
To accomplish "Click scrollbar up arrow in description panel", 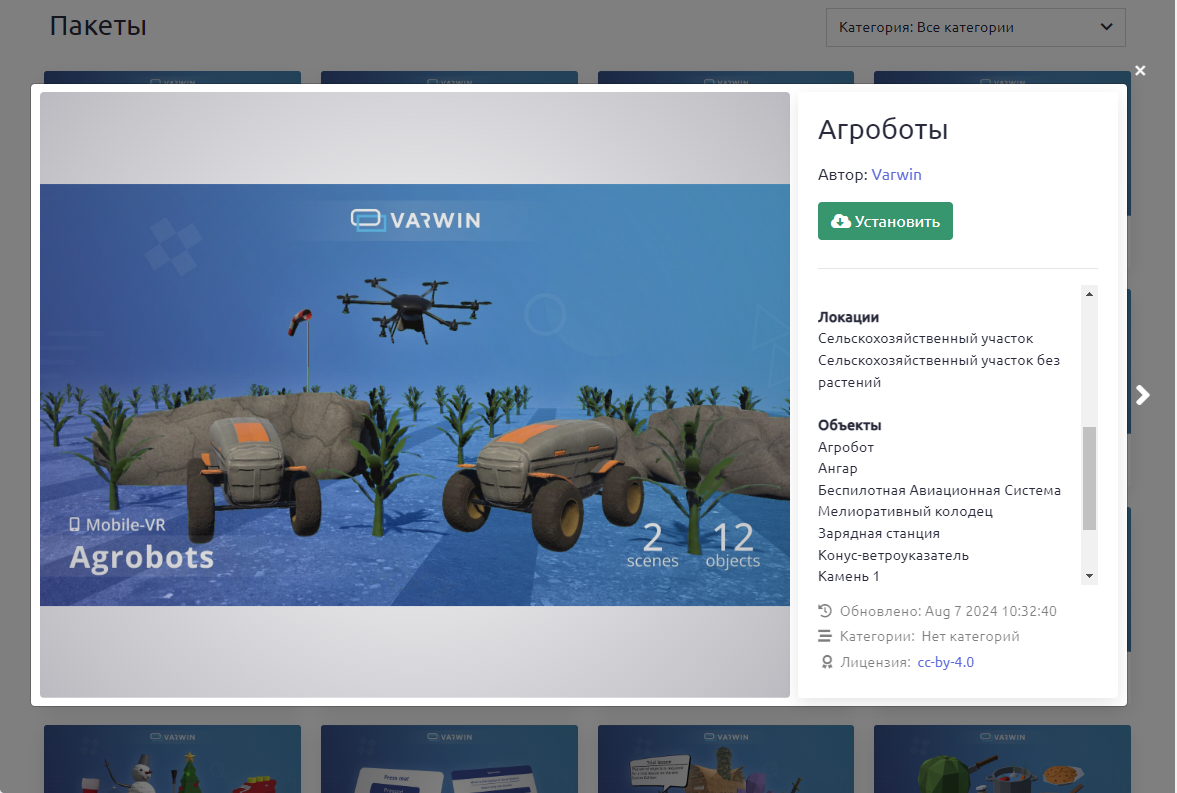I will coord(1090,294).
